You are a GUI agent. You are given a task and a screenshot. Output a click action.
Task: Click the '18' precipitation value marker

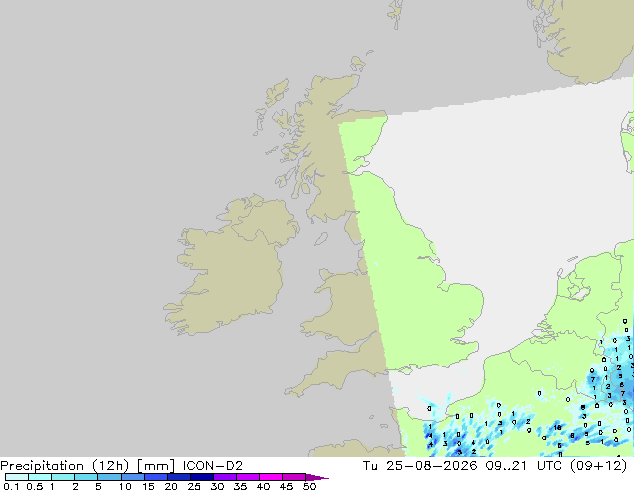click(558, 427)
